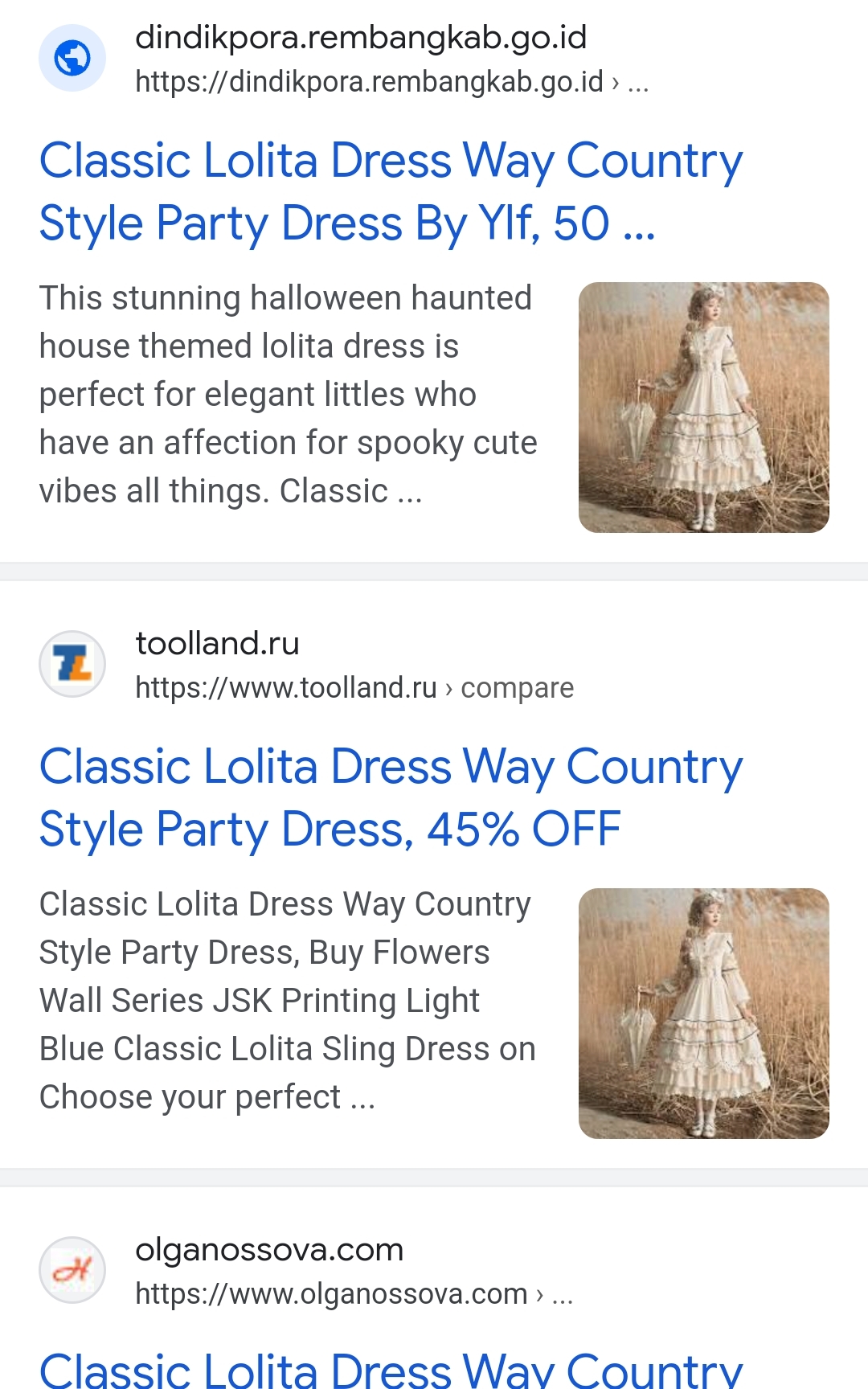Click the dress thumbnail in first result

703,408
